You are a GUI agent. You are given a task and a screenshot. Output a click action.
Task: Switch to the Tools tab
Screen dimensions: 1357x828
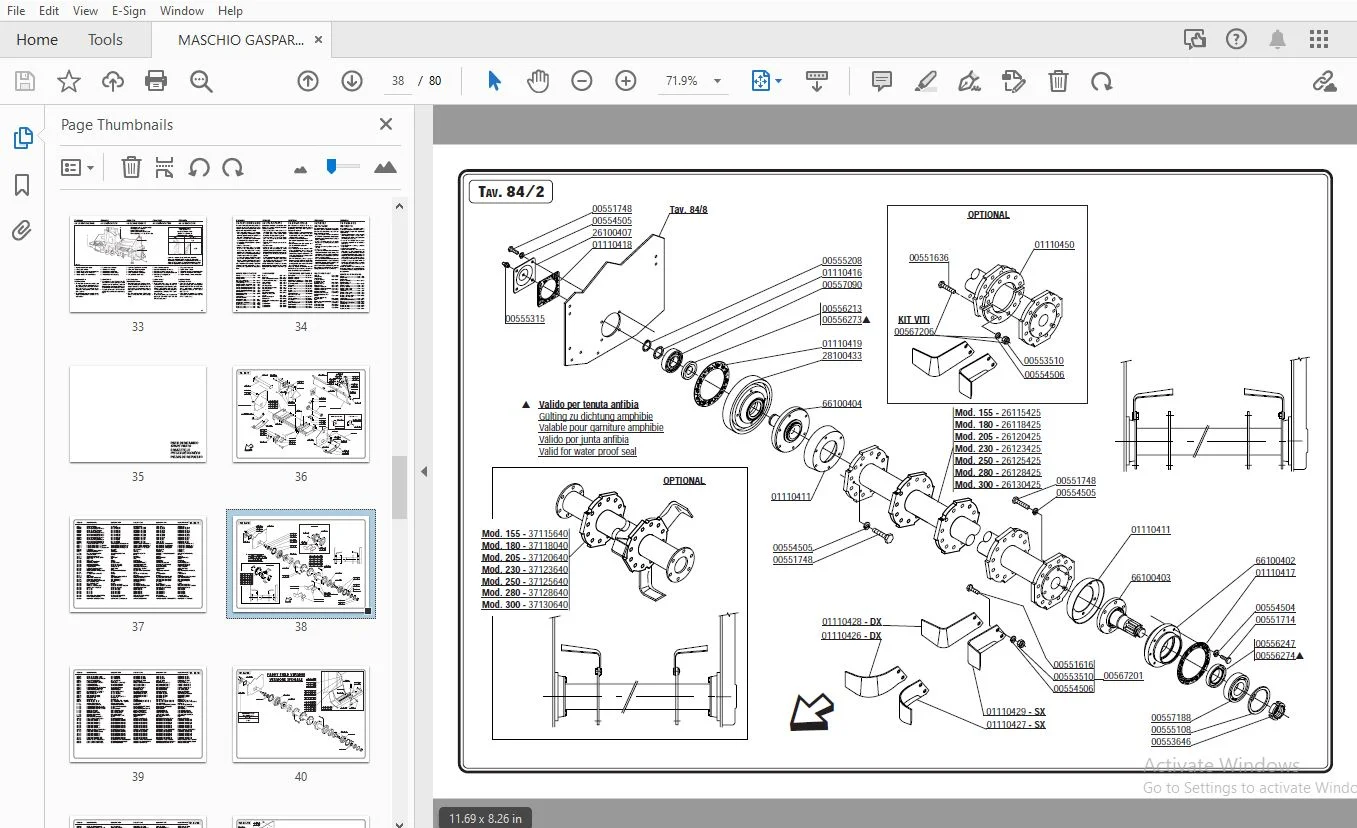click(x=105, y=40)
